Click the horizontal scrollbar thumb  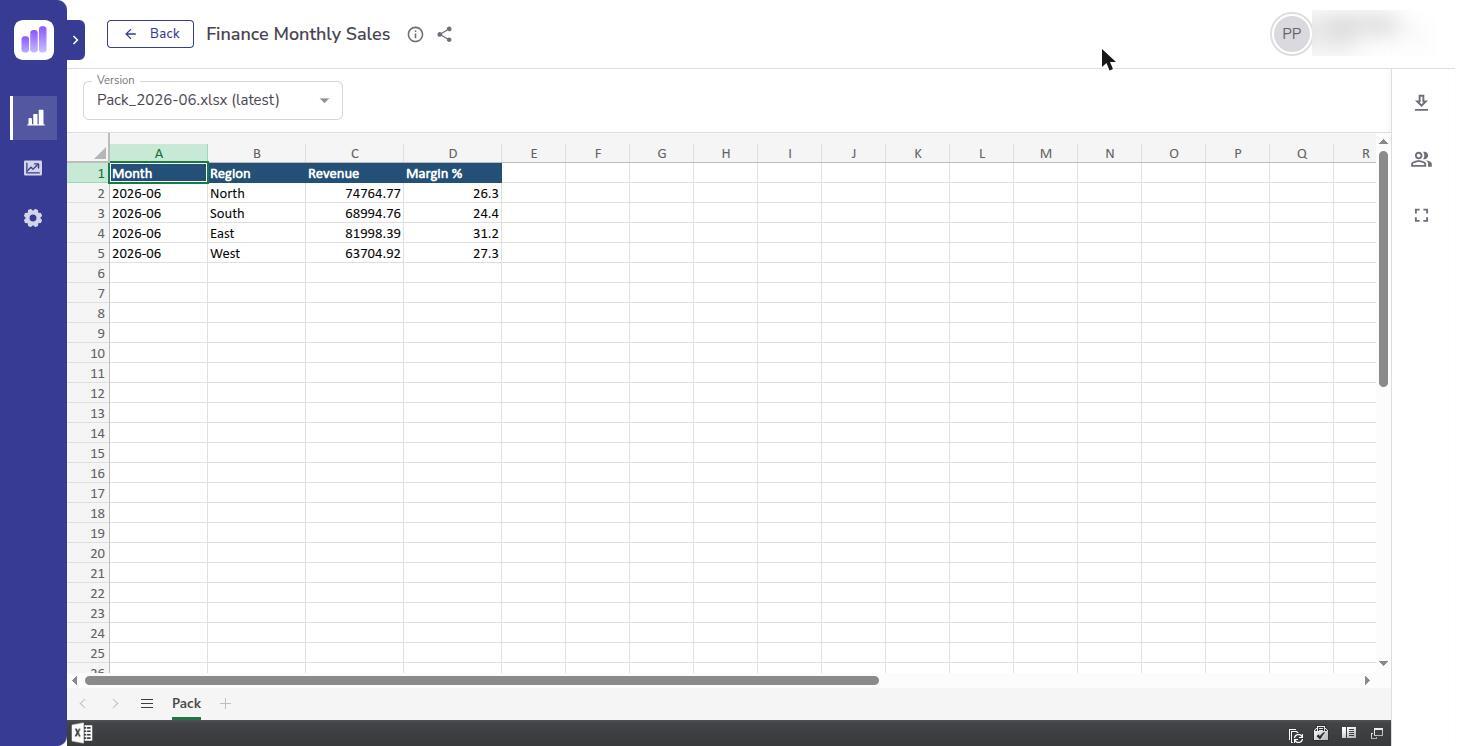coord(482,680)
